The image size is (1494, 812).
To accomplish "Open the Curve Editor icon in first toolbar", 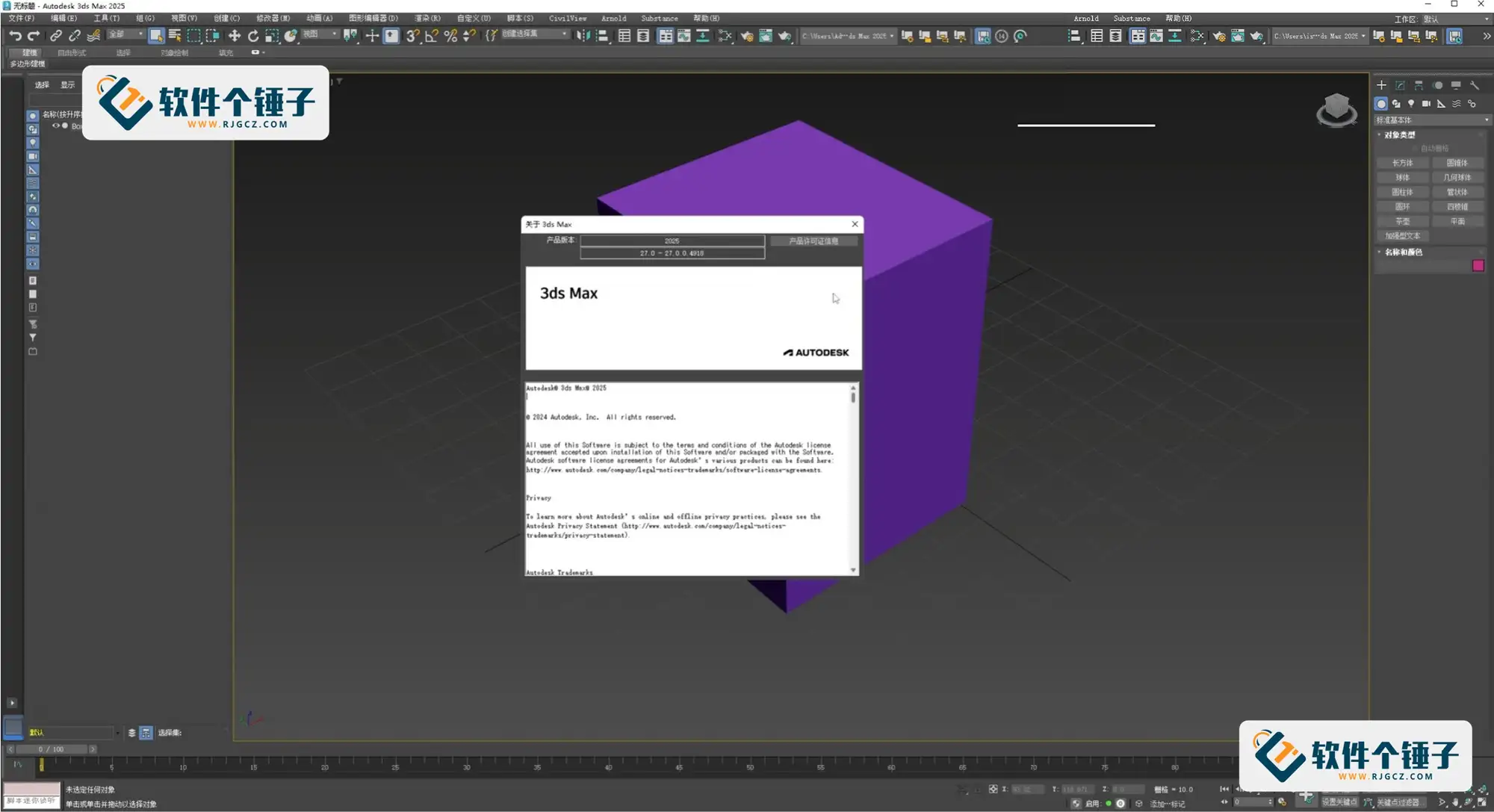I will [684, 35].
